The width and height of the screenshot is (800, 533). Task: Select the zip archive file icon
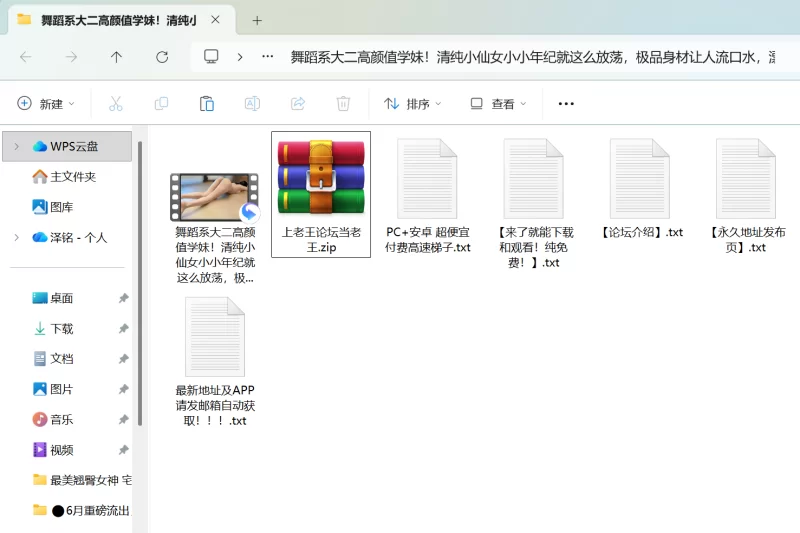click(x=321, y=180)
